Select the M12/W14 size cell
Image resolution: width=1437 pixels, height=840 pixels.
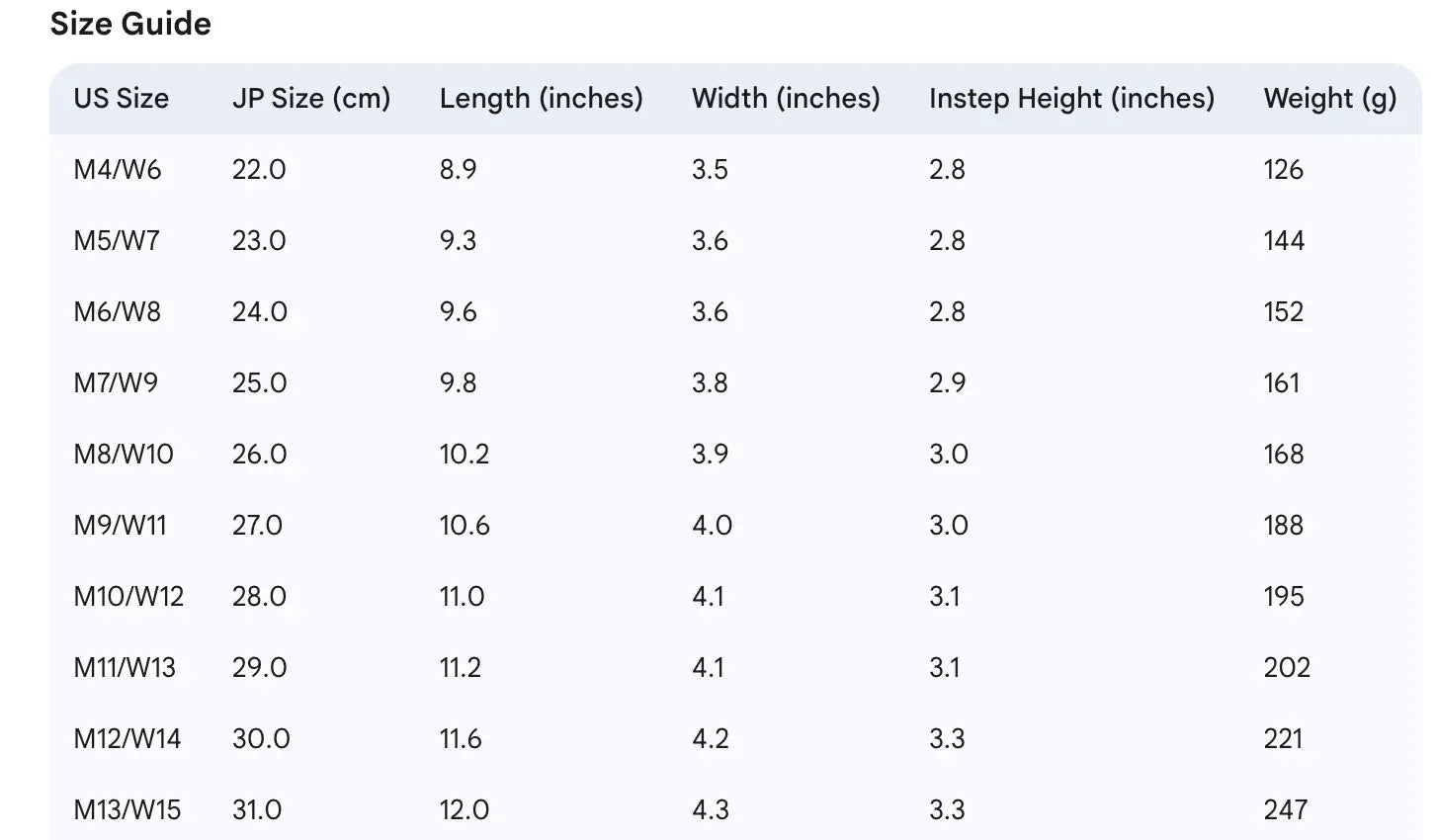point(127,739)
